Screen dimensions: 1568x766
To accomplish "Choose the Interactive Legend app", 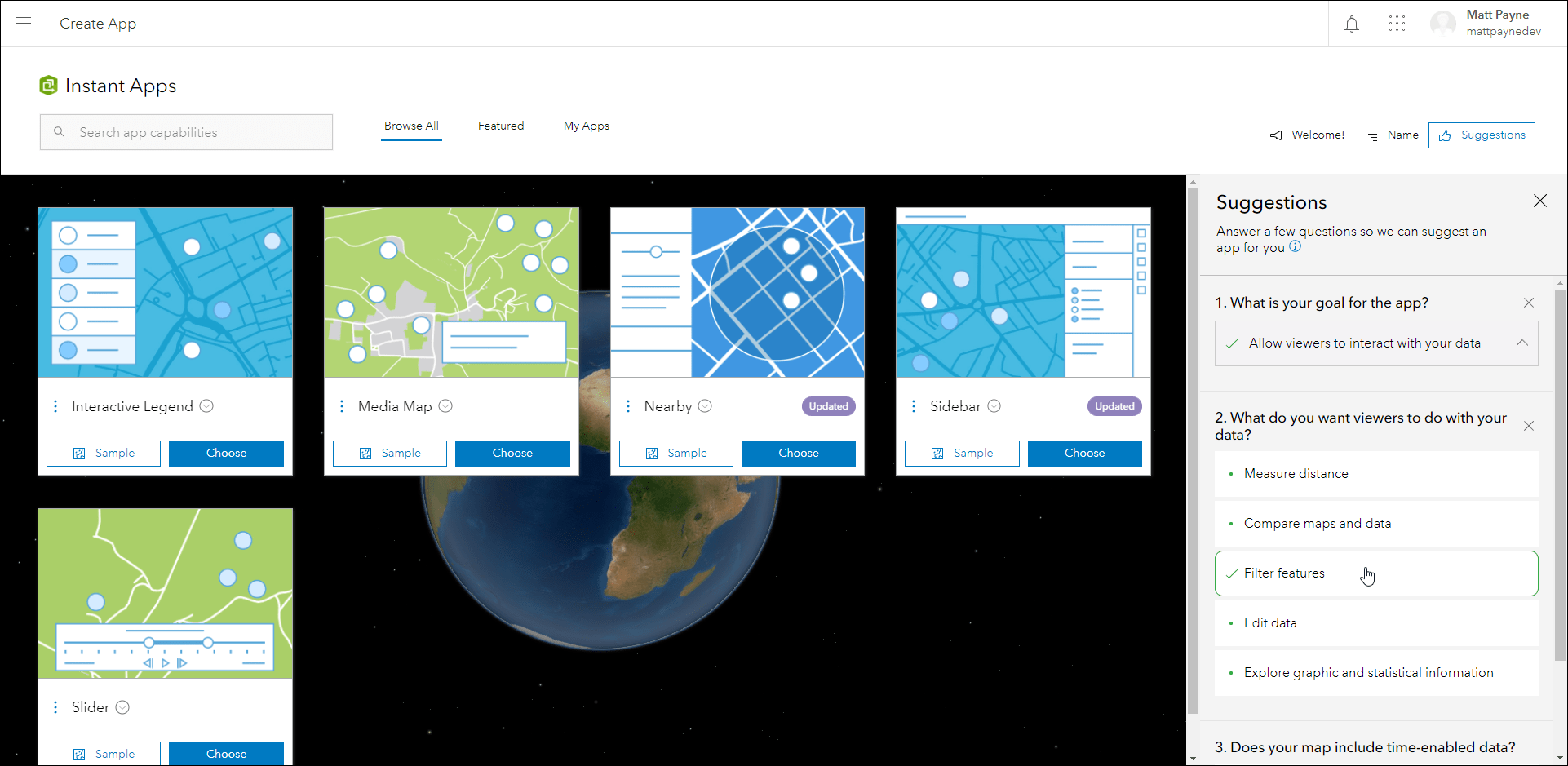I will pyautogui.click(x=226, y=454).
